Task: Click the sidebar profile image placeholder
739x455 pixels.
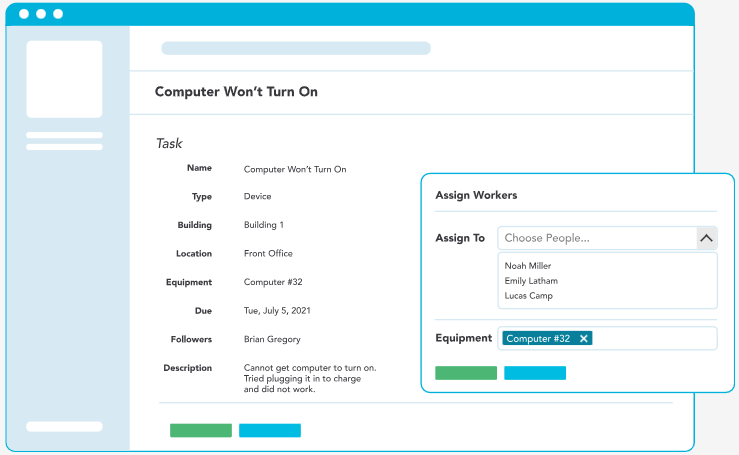Action: coord(64,79)
